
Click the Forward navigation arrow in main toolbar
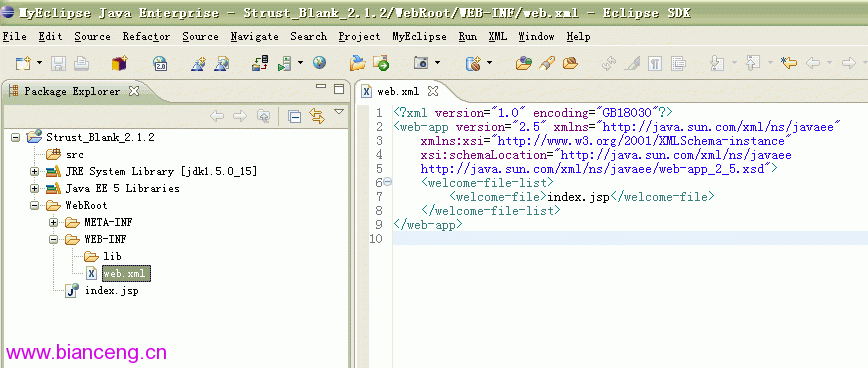pyautogui.click(x=849, y=63)
